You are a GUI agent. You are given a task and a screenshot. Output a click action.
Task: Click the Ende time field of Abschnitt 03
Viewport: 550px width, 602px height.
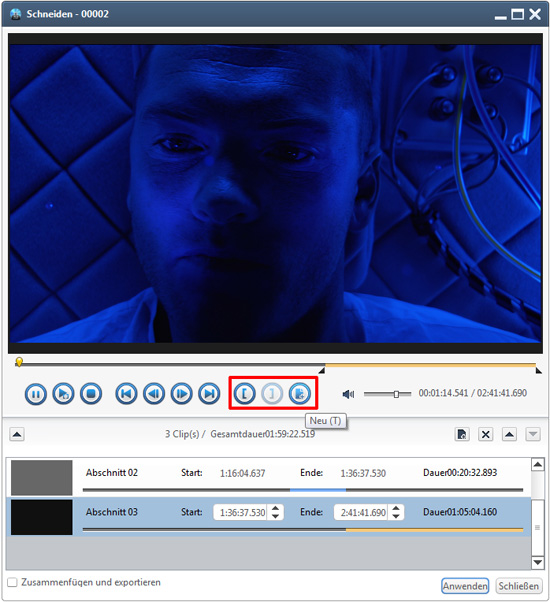[362, 513]
